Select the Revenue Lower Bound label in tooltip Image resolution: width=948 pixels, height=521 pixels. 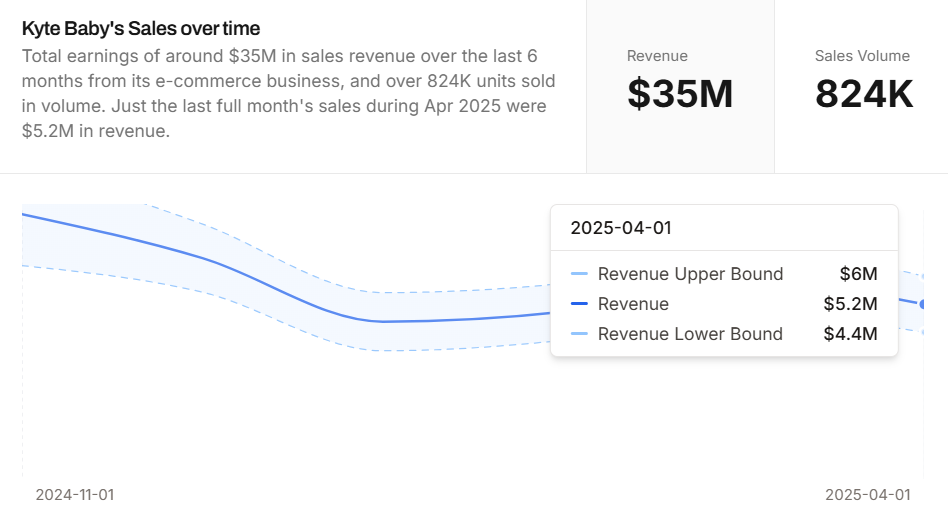(x=690, y=334)
